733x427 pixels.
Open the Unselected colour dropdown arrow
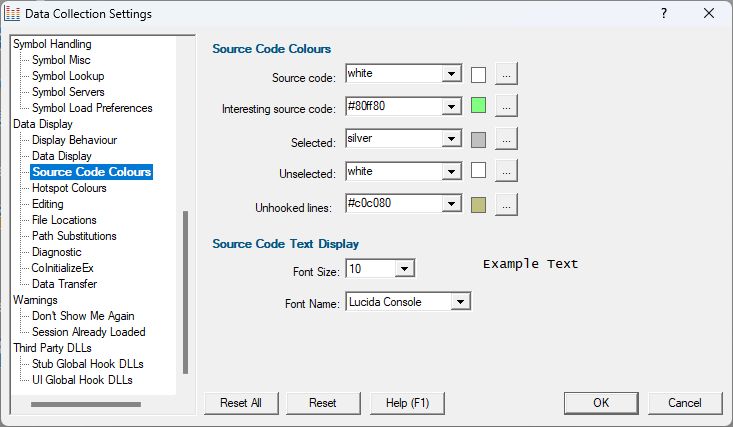451,171
